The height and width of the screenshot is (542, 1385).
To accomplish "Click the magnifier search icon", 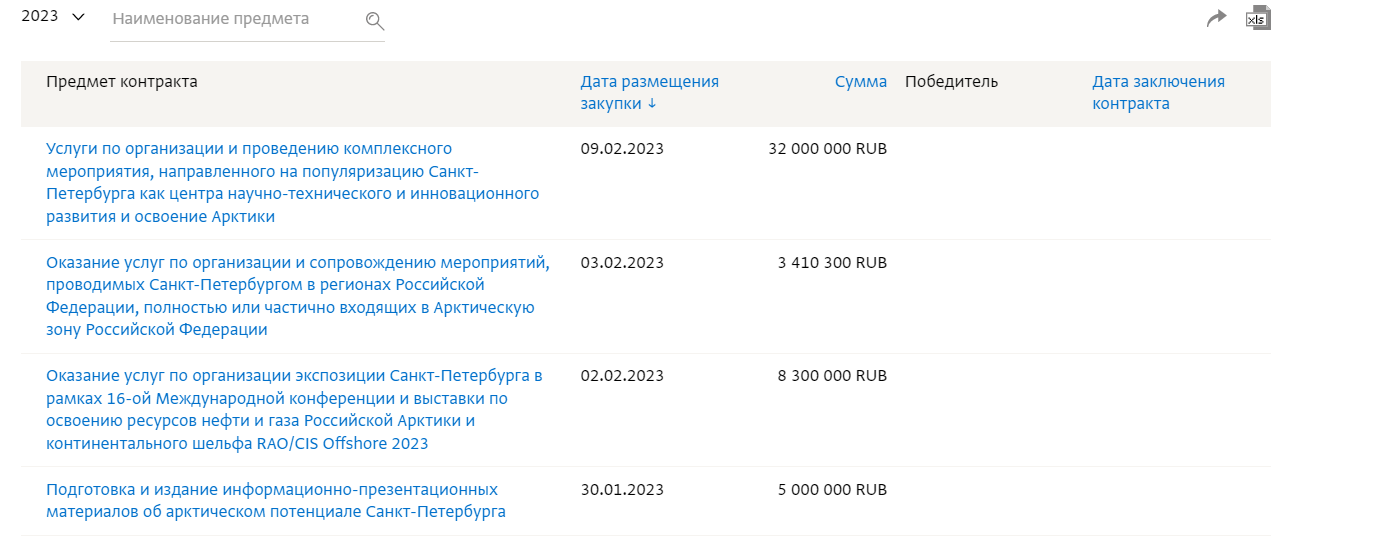I will click(375, 21).
